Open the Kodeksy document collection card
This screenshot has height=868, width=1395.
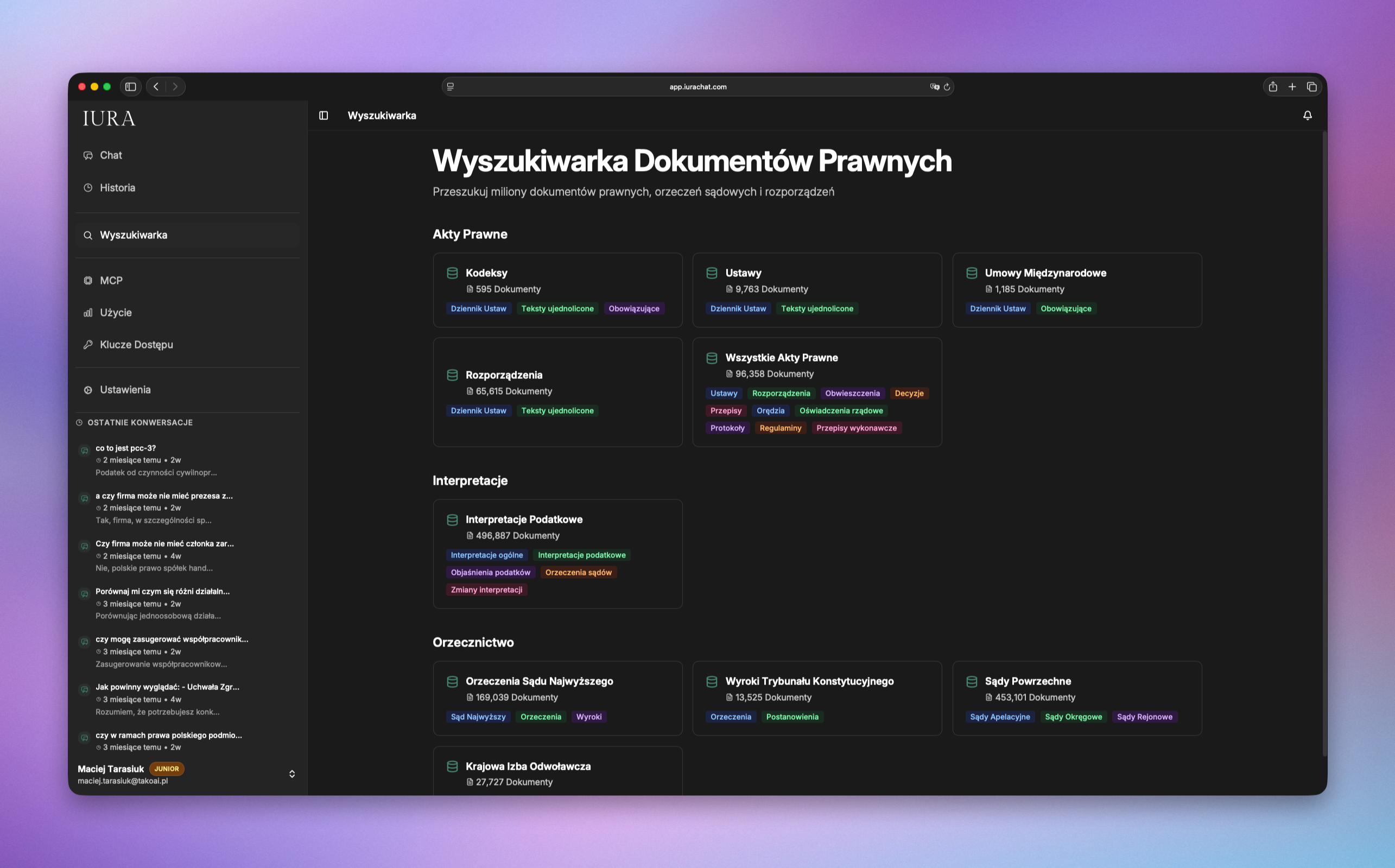[557, 290]
